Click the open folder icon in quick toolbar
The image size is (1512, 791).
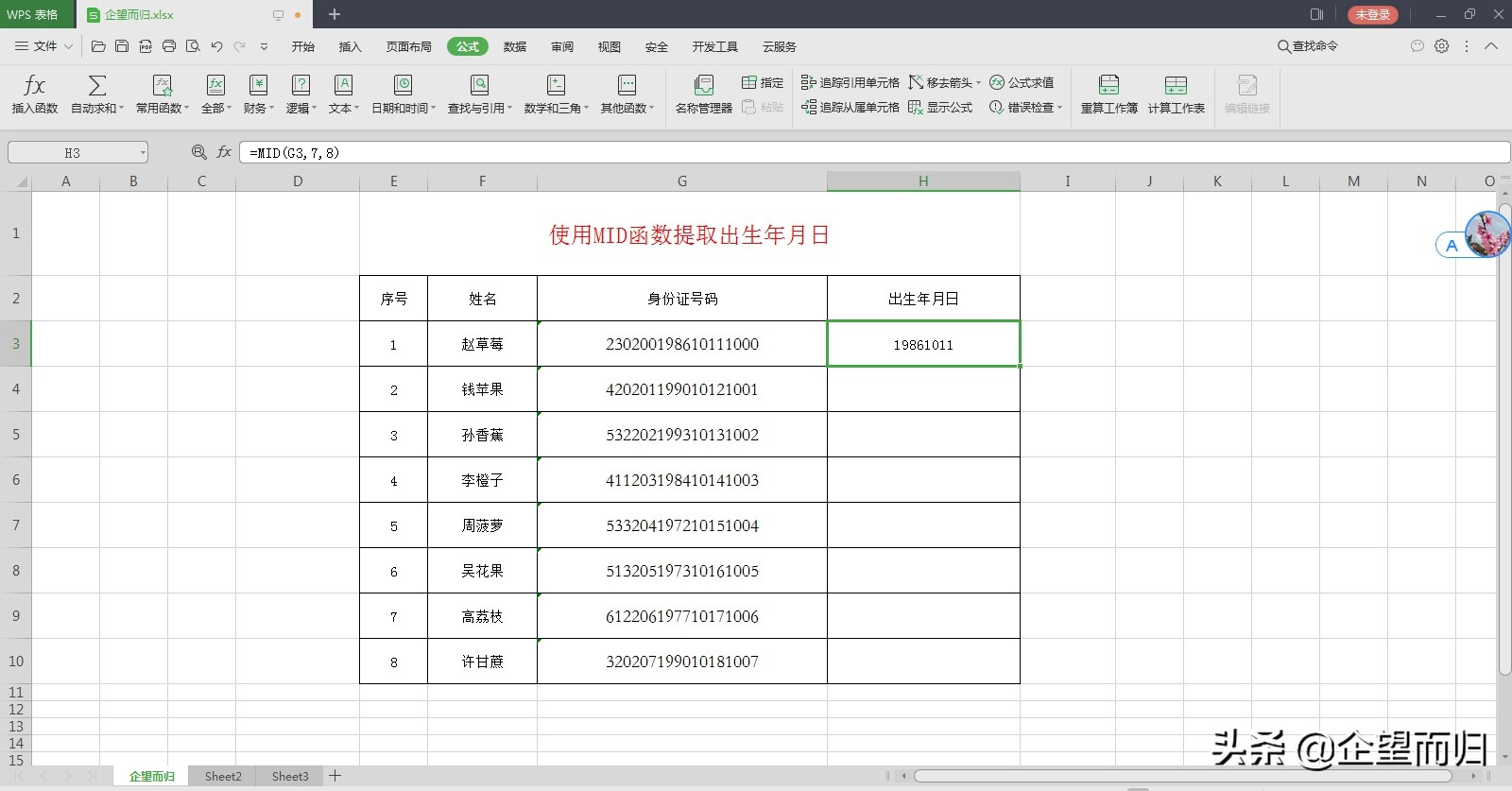tap(98, 46)
